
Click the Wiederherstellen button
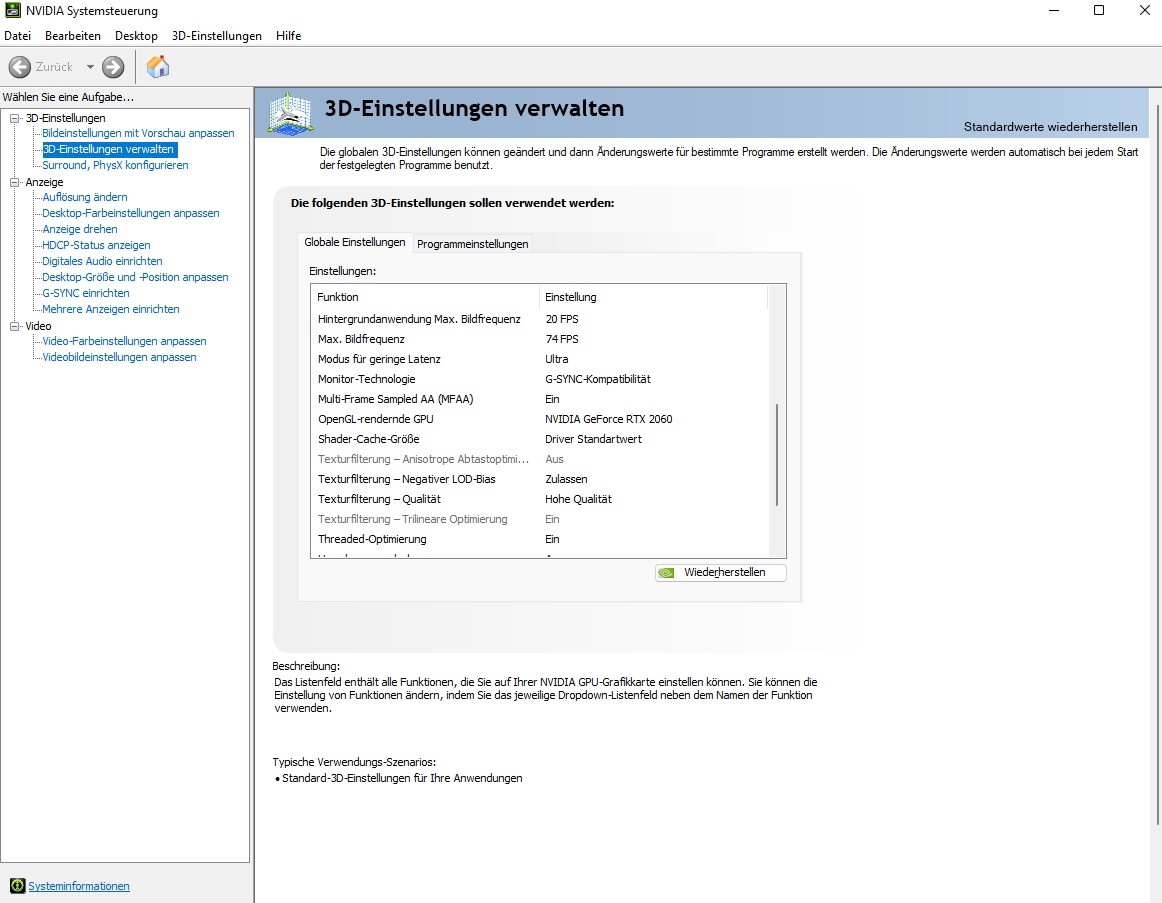720,573
